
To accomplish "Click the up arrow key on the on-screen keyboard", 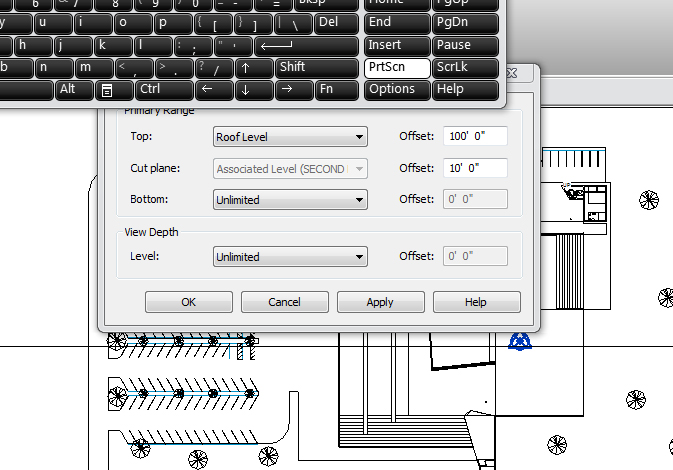I will coord(254,68).
